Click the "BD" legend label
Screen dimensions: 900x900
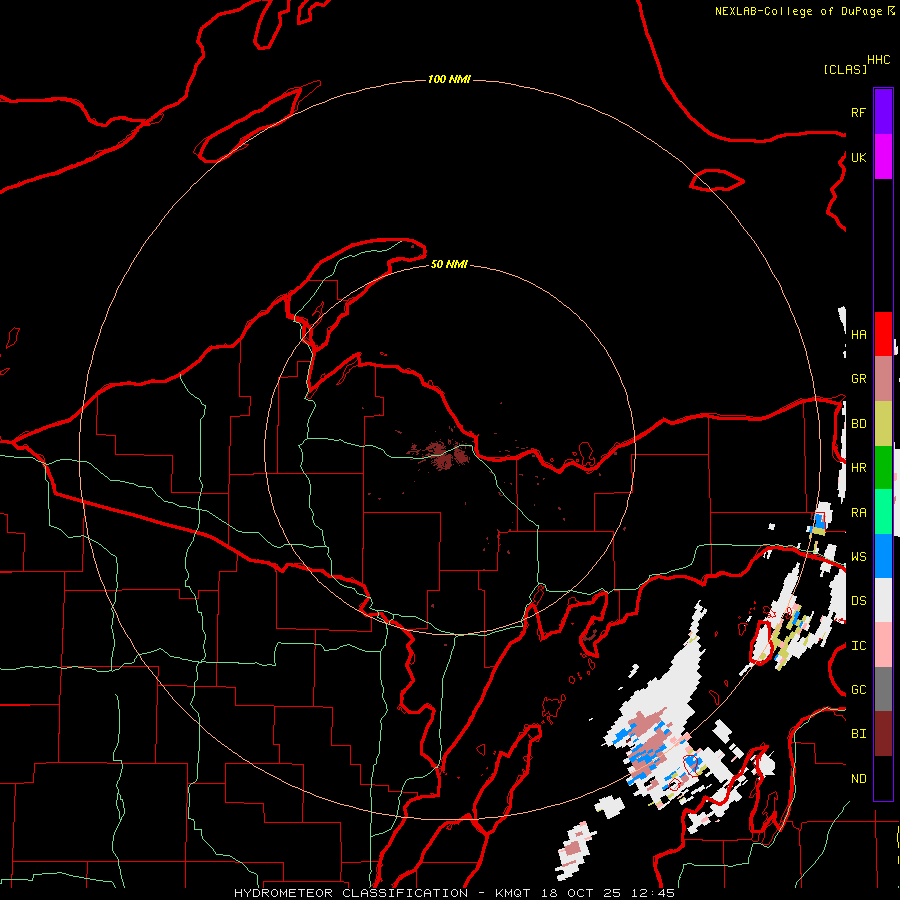pyautogui.click(x=858, y=424)
